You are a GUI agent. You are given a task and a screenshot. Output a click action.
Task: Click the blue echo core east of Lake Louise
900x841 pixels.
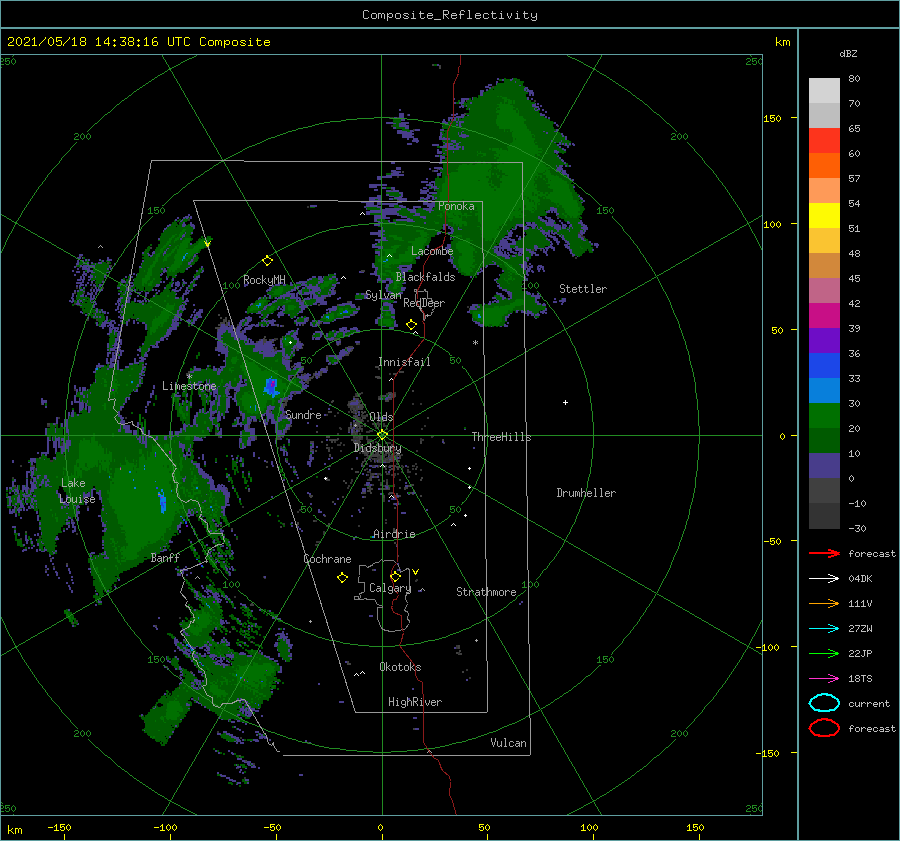[162, 501]
